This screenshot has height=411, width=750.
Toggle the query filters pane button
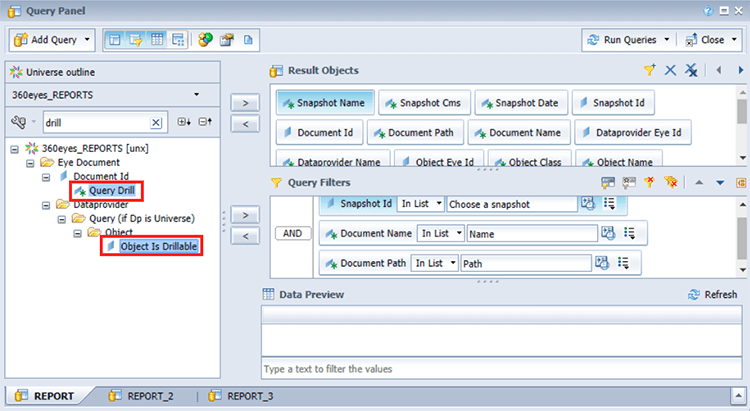click(x=135, y=40)
